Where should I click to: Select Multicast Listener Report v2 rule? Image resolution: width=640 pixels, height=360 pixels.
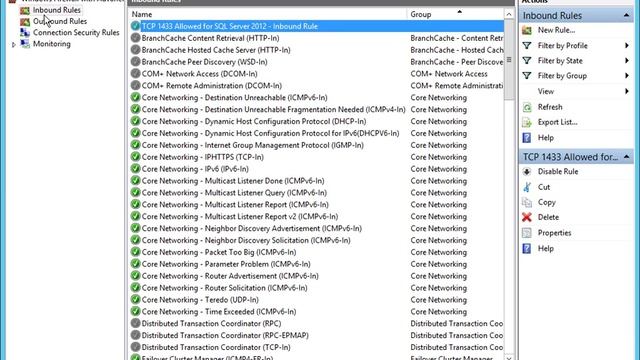(240, 216)
